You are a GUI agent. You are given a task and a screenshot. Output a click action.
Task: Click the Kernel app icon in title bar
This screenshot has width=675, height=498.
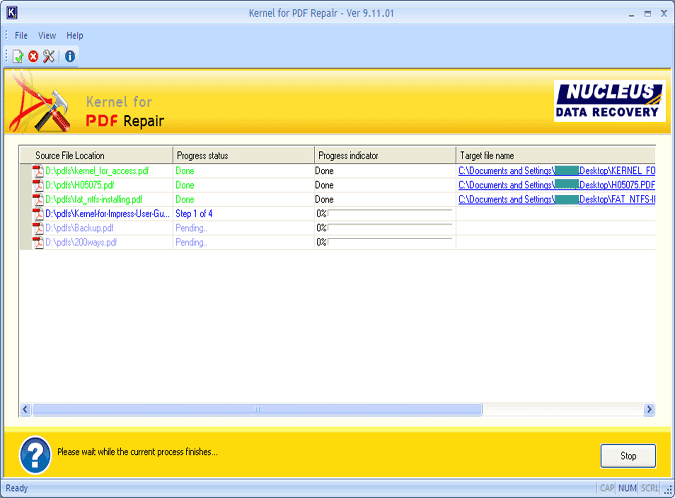tap(12, 13)
